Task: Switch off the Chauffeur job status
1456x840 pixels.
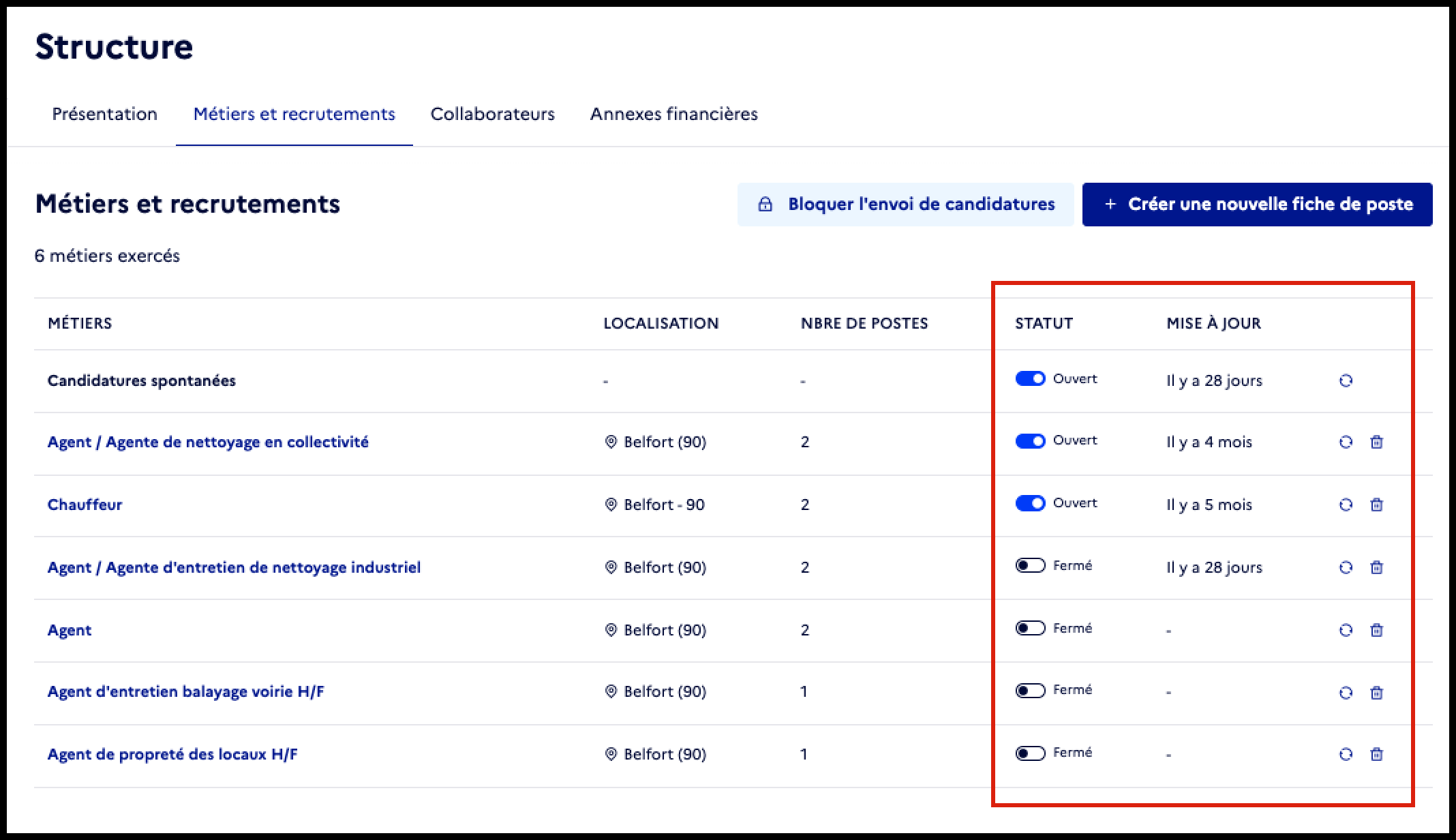Action: click(x=1030, y=503)
